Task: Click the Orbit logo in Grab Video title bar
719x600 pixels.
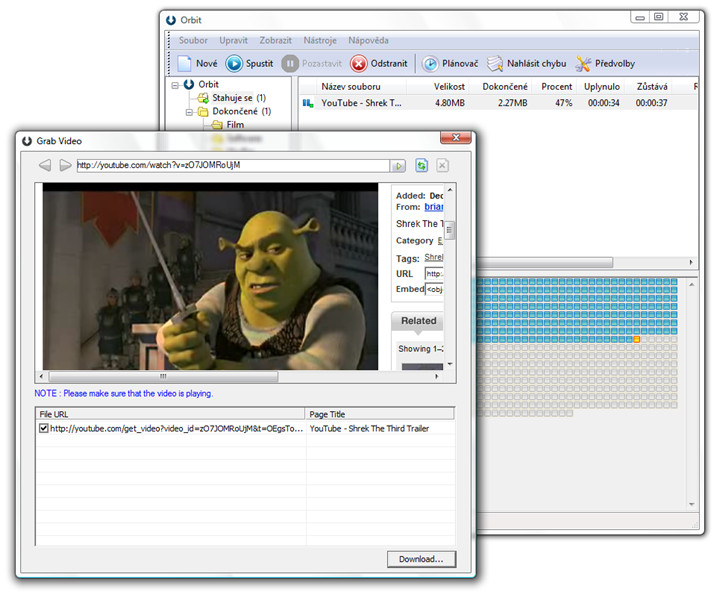Action: [27, 141]
